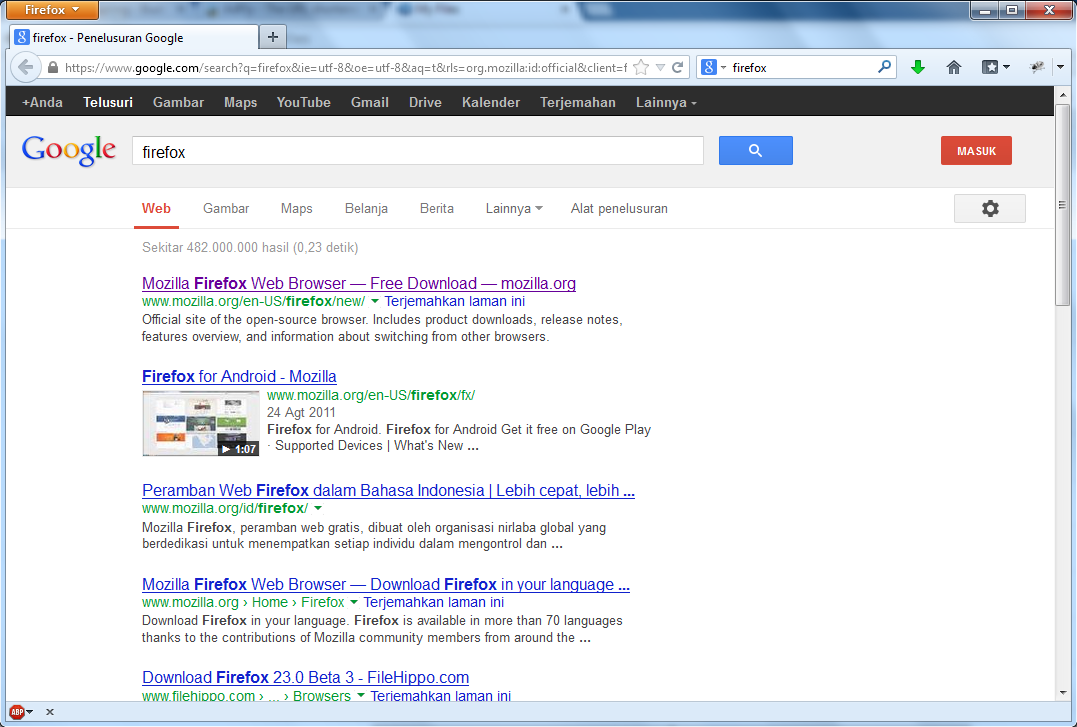
Task: Open Firefox for Android - Mozilla result
Action: click(x=239, y=376)
